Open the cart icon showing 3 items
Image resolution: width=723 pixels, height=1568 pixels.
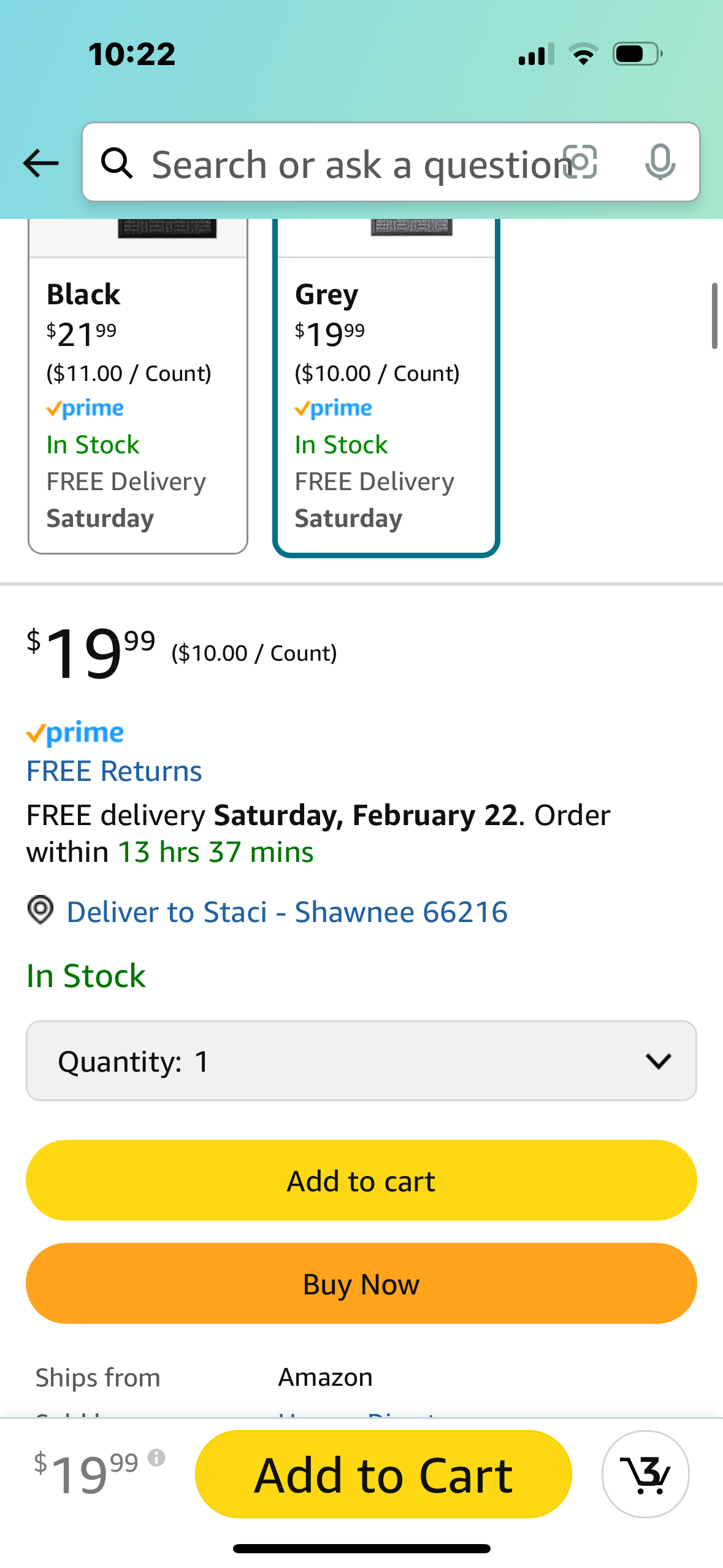[645, 1474]
